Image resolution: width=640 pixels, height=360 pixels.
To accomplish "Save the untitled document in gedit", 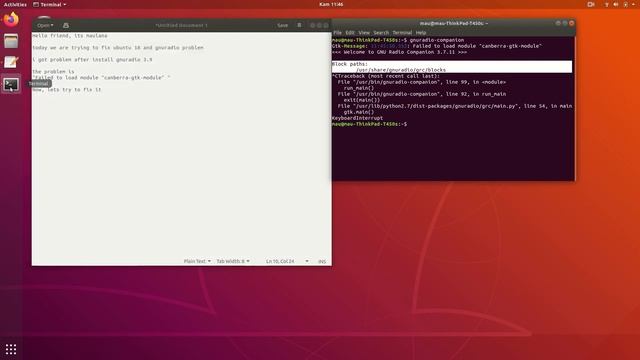I will tap(282, 25).
